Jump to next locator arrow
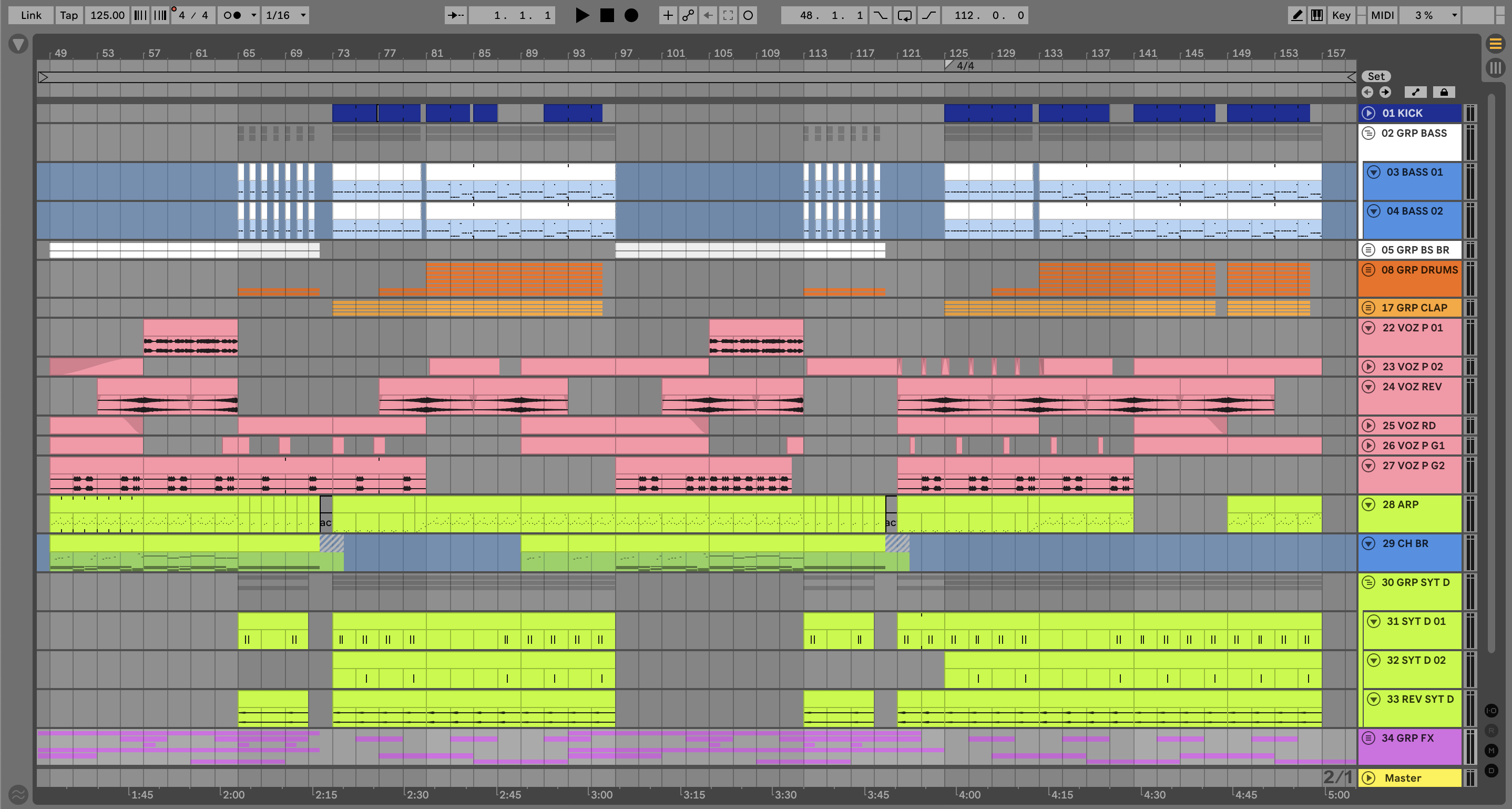This screenshot has width=1512, height=809. (1385, 92)
